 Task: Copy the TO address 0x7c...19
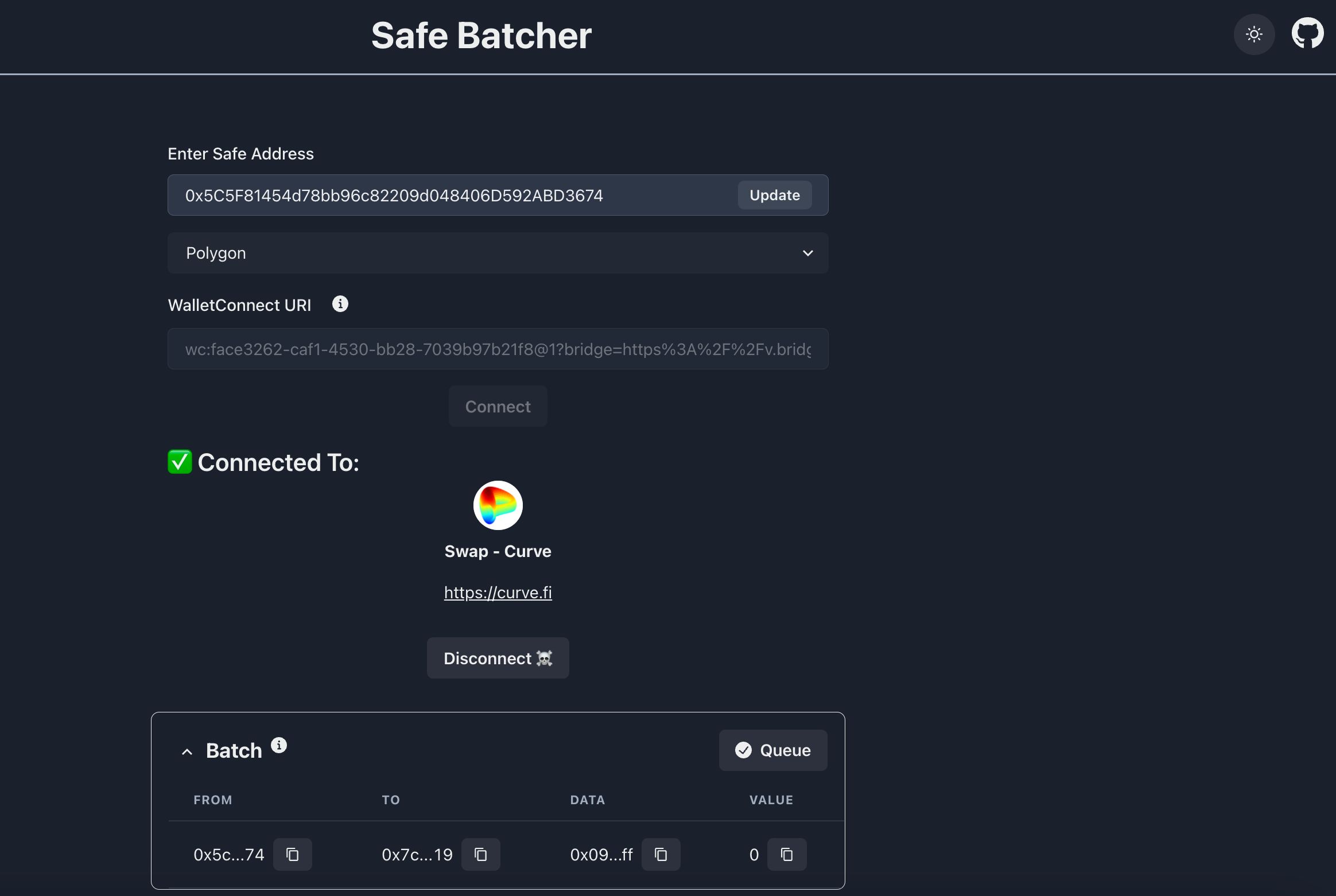(481, 855)
